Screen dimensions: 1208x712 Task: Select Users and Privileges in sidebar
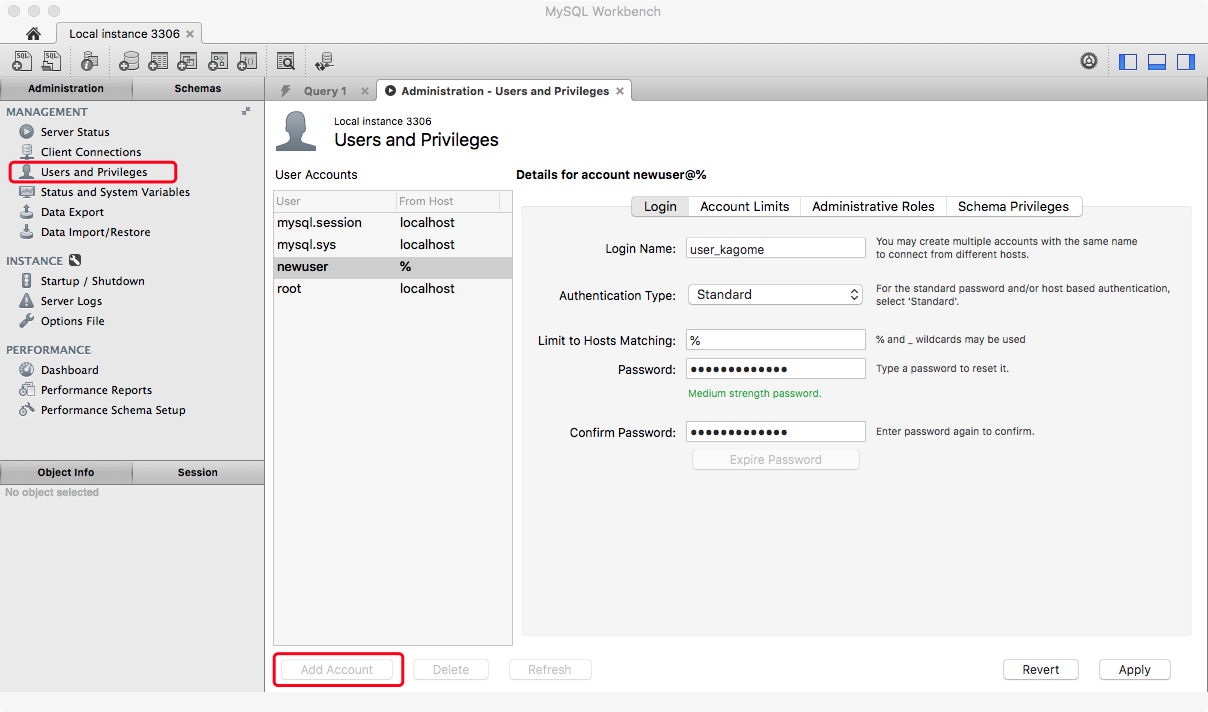pyautogui.click(x=94, y=172)
